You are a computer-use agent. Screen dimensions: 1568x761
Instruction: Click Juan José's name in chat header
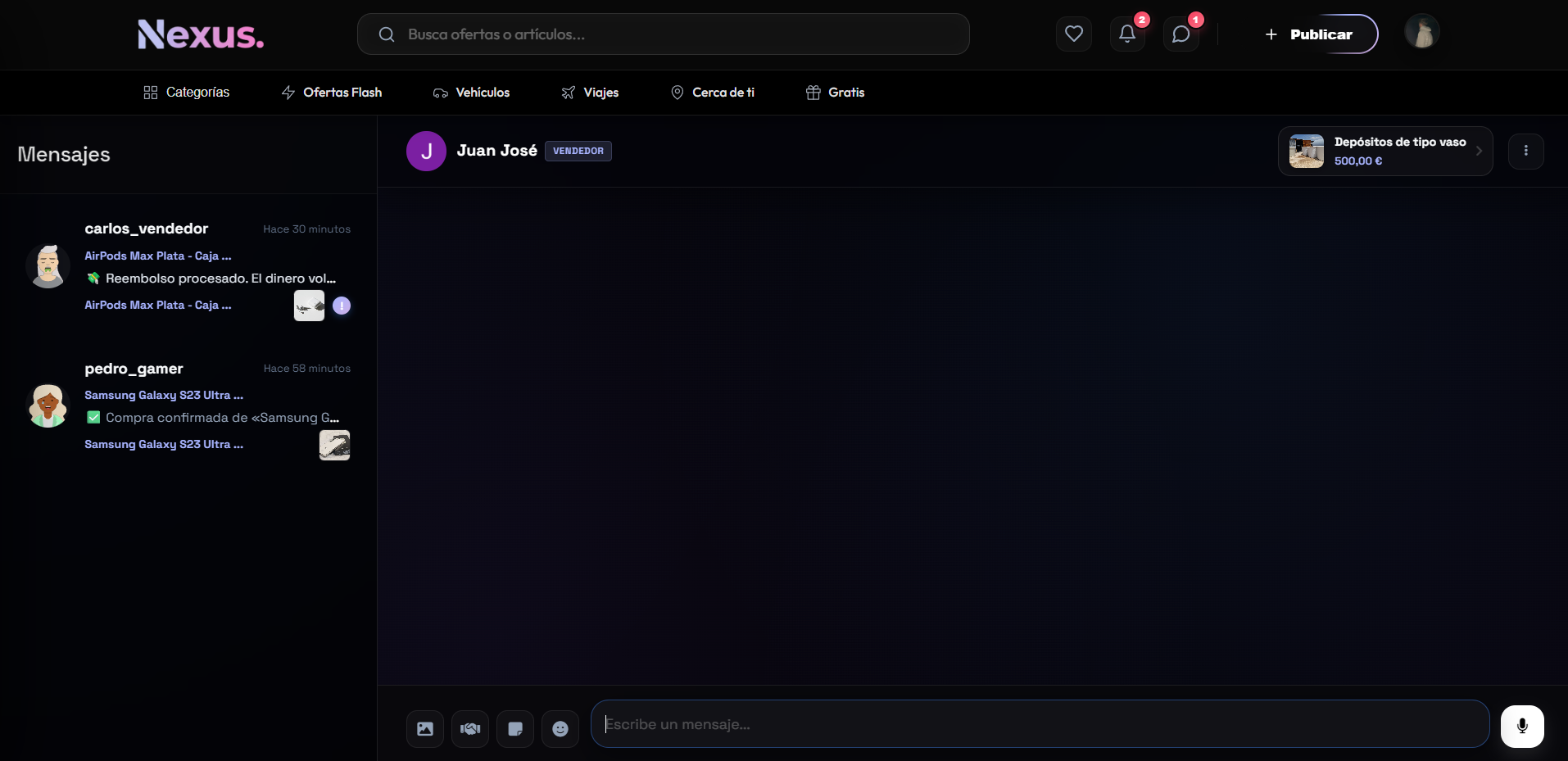[x=496, y=151]
